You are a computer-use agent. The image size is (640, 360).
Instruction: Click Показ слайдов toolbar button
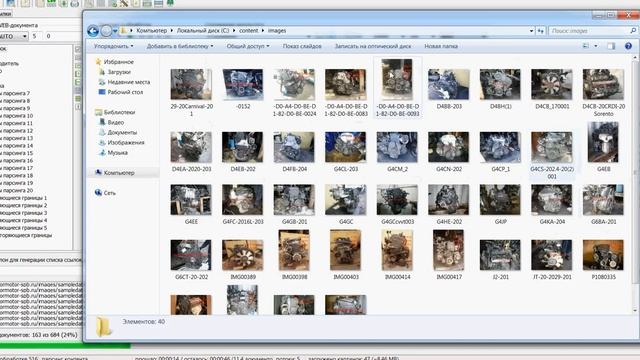pos(302,46)
